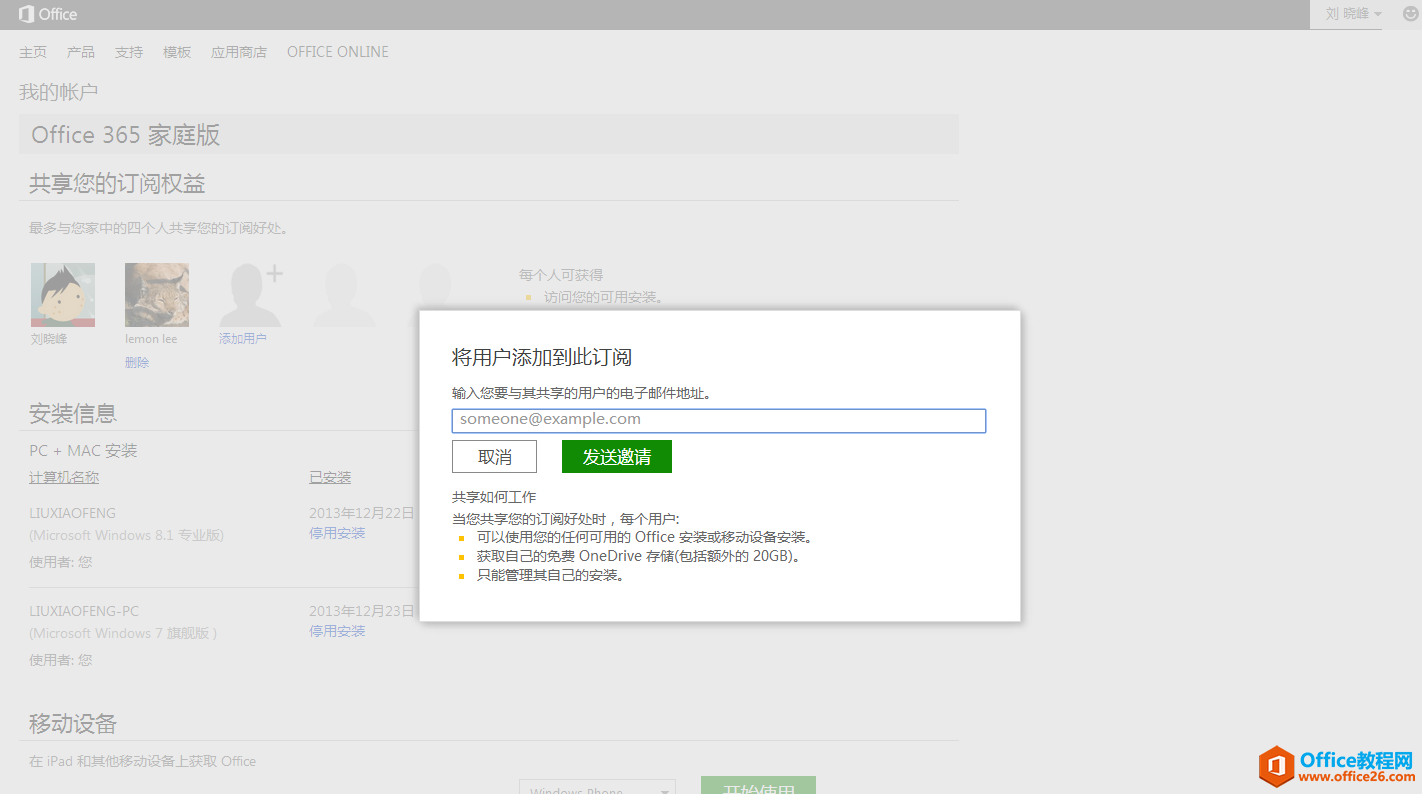The image size is (1422, 794).
Task: Click the 添加用户 link
Action: tap(243, 339)
